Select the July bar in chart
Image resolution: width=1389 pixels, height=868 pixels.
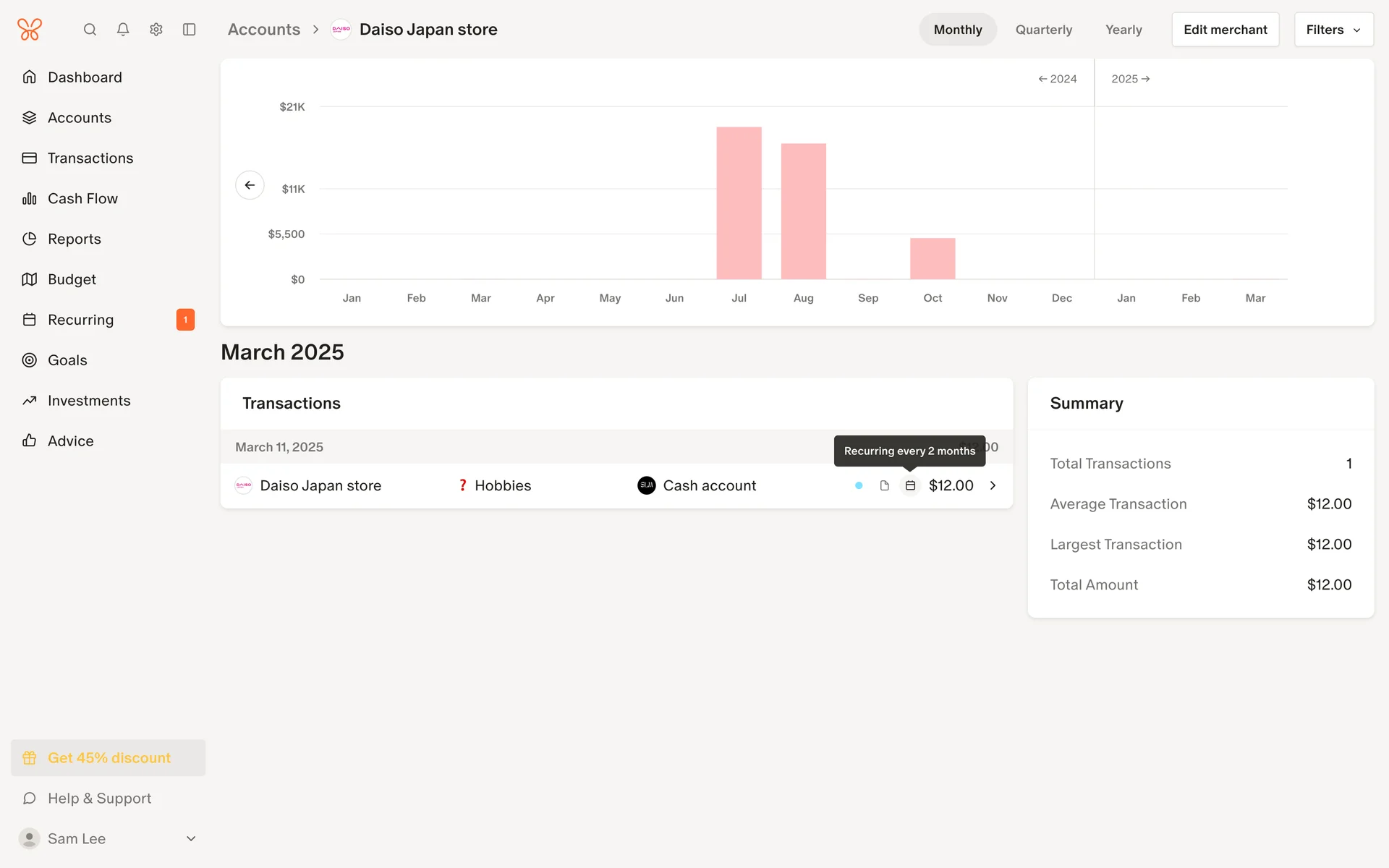coord(739,203)
